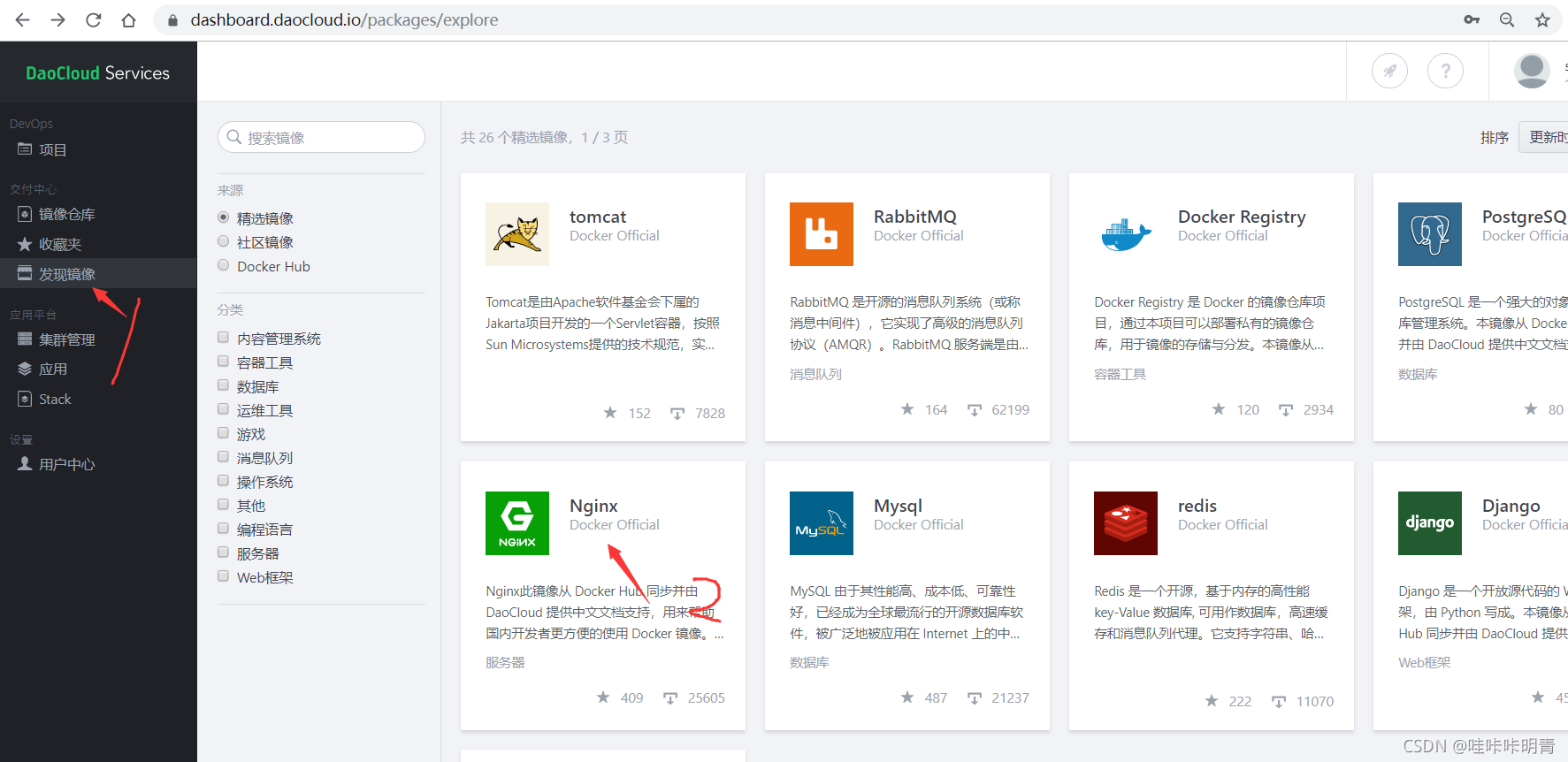Open the RabbitMQ image title
Image resolution: width=1568 pixels, height=762 pixels.
tap(915, 217)
